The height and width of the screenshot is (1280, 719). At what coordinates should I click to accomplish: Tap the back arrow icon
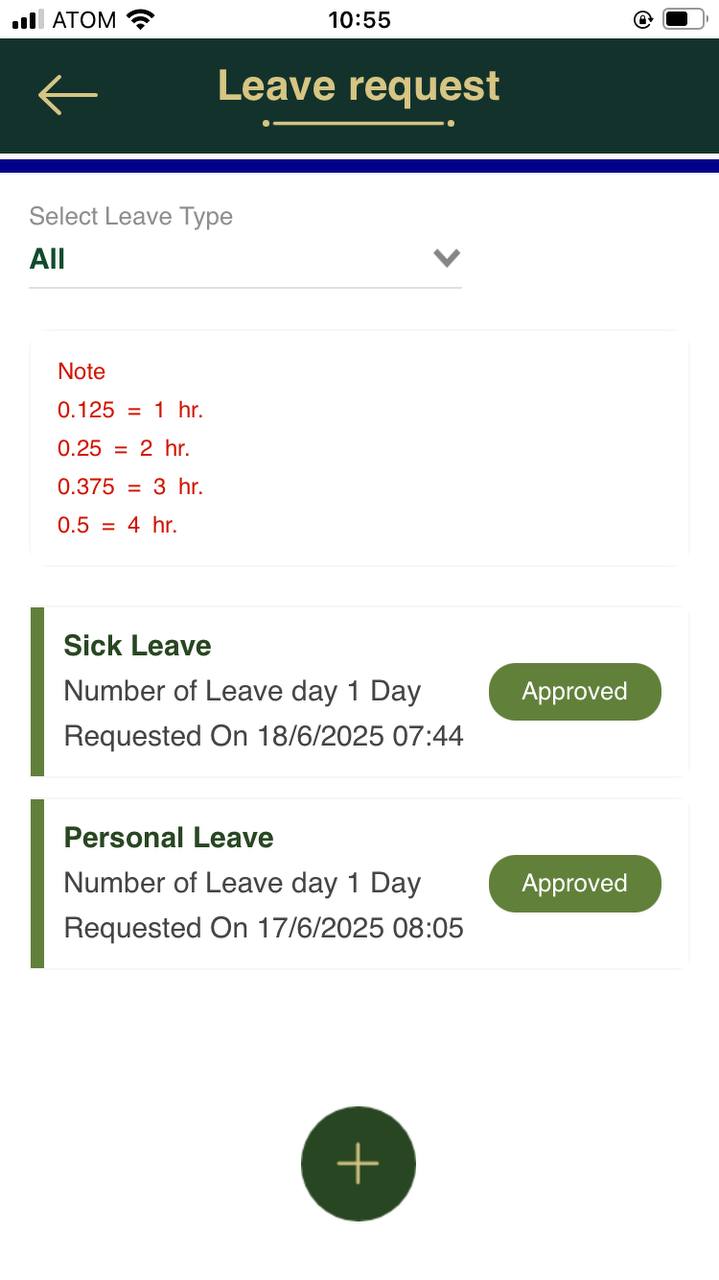(67, 95)
